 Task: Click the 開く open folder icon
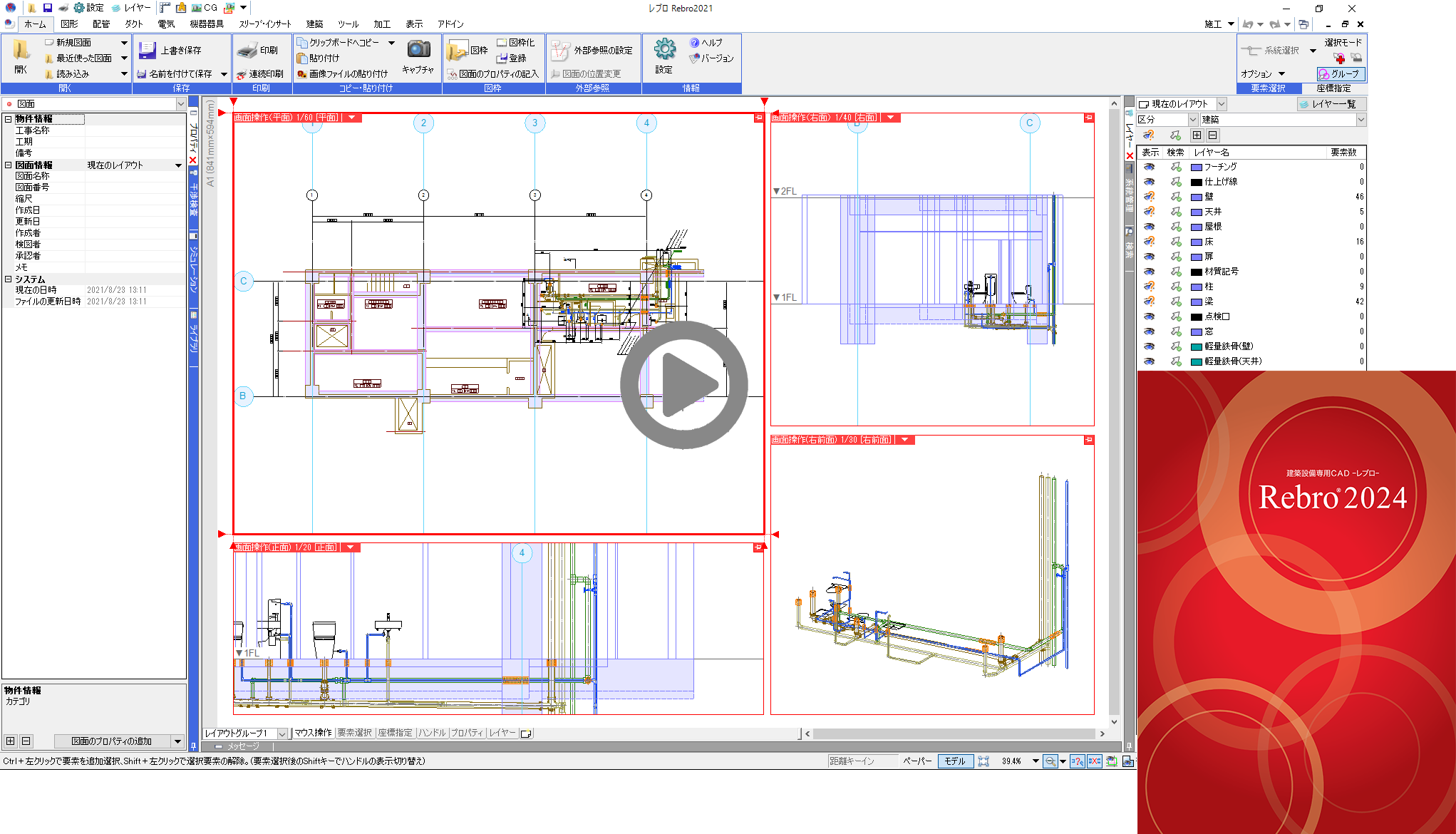21,50
